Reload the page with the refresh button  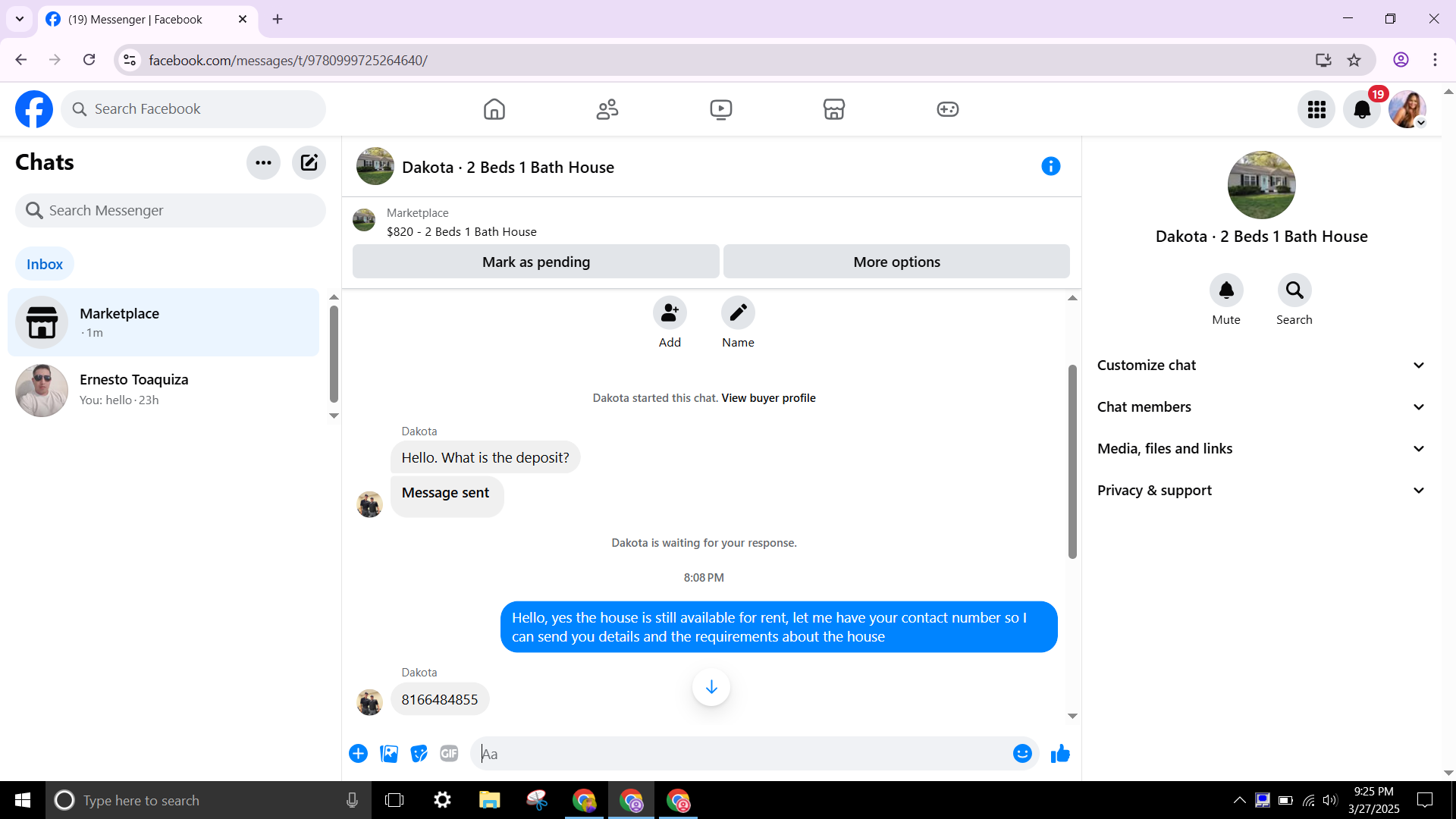click(x=89, y=60)
